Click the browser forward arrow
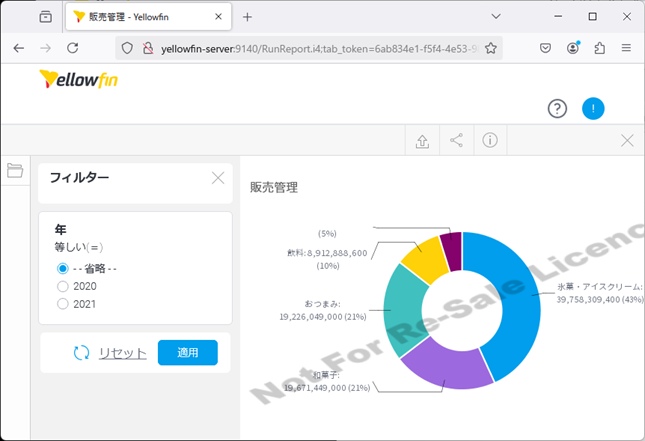This screenshot has width=645, height=441. [x=46, y=49]
